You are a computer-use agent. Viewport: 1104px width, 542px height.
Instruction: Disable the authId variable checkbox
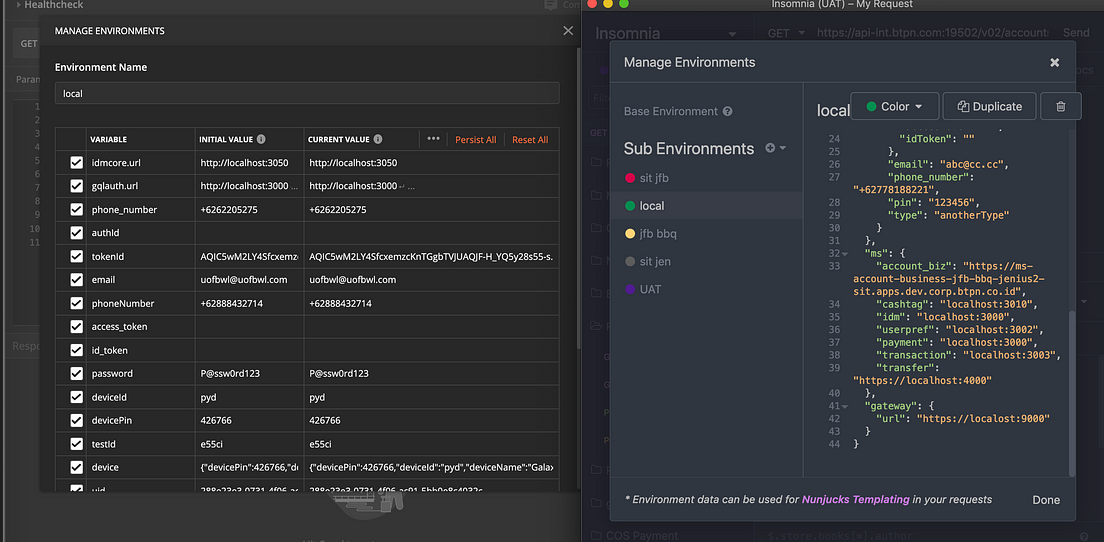coord(77,233)
